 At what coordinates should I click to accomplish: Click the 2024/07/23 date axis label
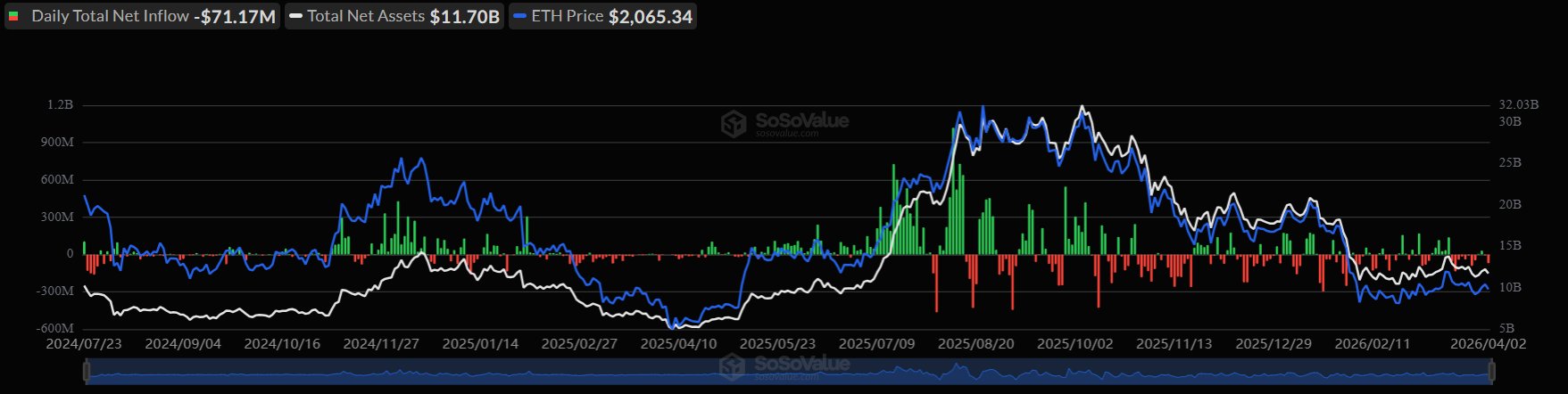(x=84, y=344)
